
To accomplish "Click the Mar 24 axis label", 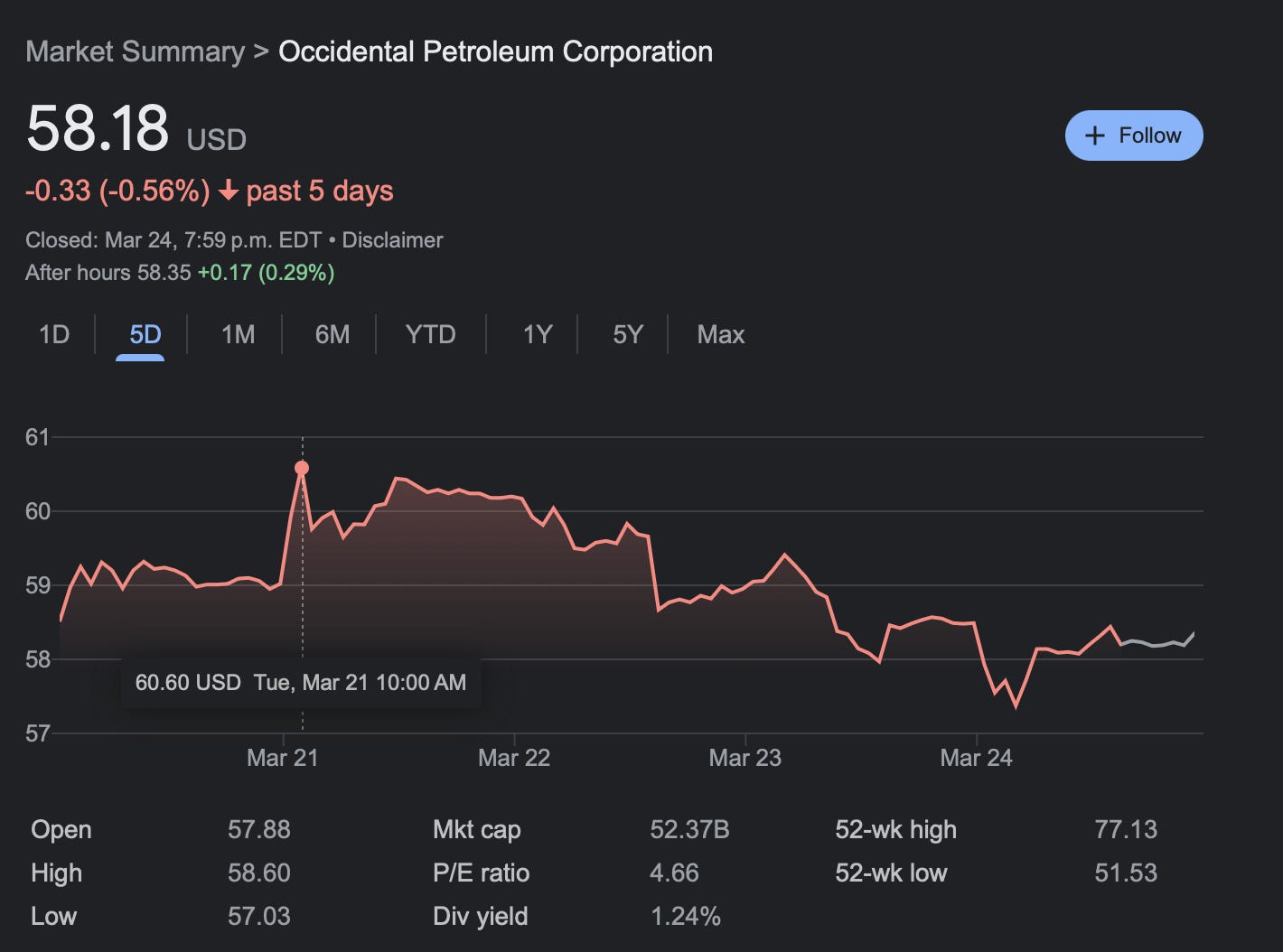I will point(976,757).
